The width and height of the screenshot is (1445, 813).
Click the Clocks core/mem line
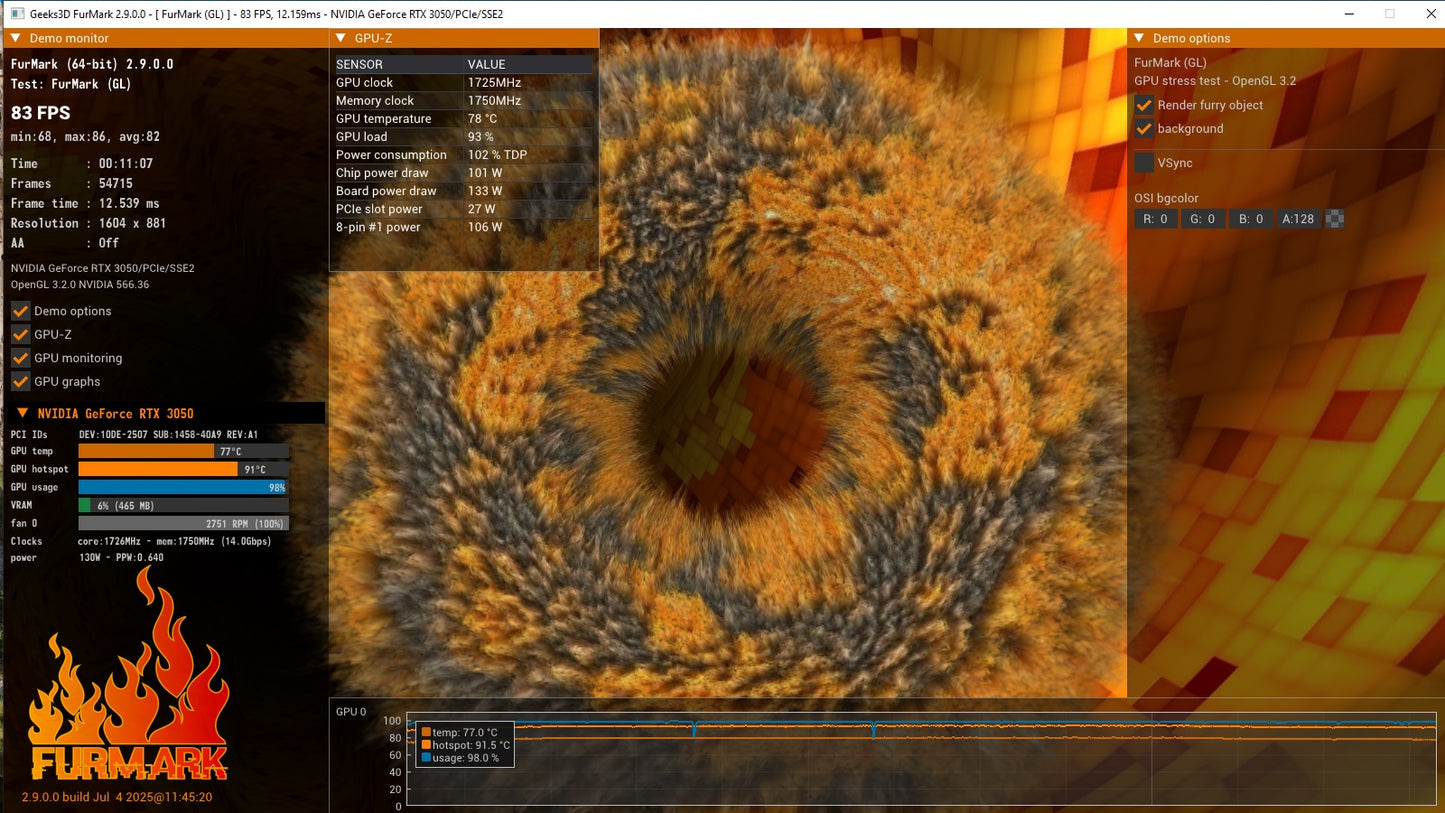[141, 541]
